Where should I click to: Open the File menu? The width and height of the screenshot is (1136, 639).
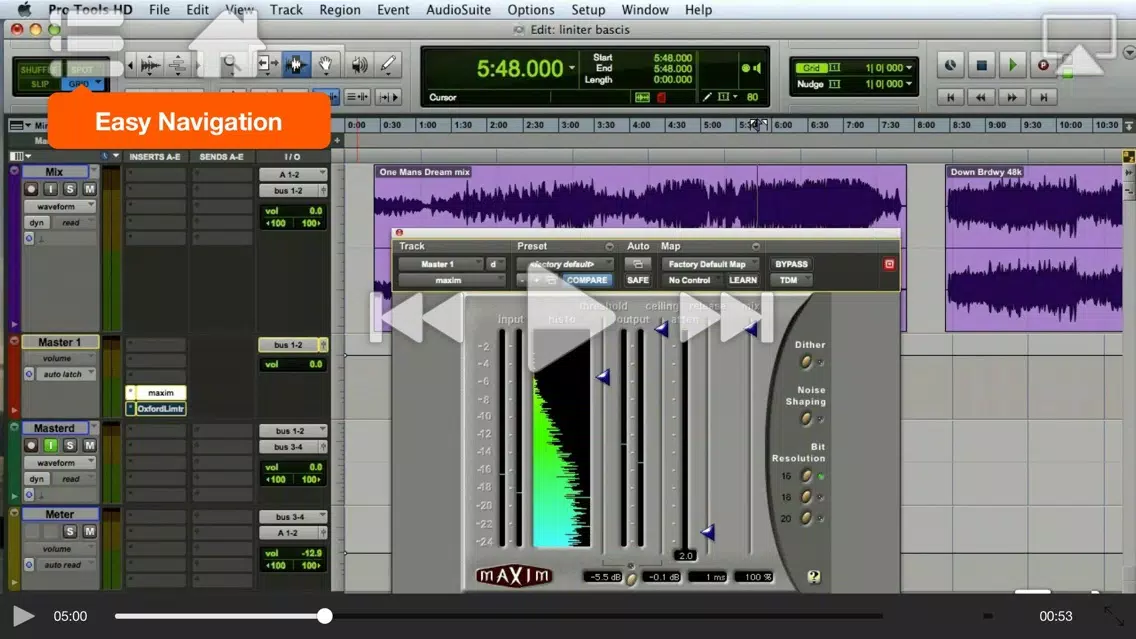click(159, 9)
